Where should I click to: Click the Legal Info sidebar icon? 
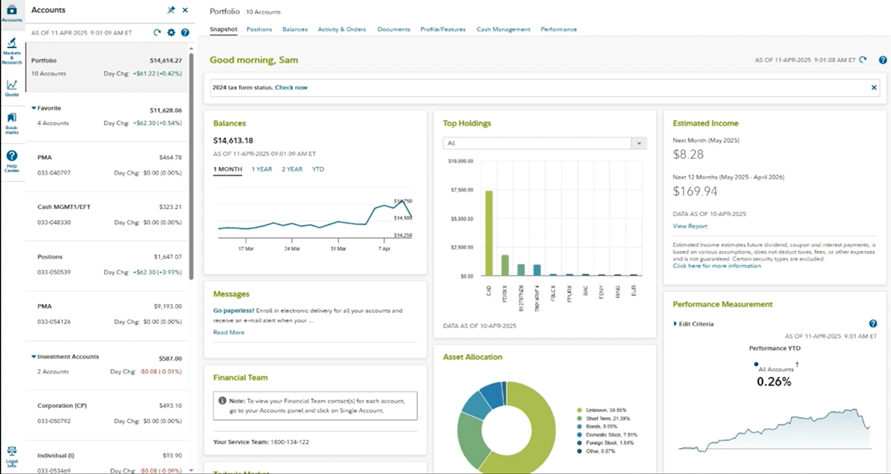(x=12, y=455)
